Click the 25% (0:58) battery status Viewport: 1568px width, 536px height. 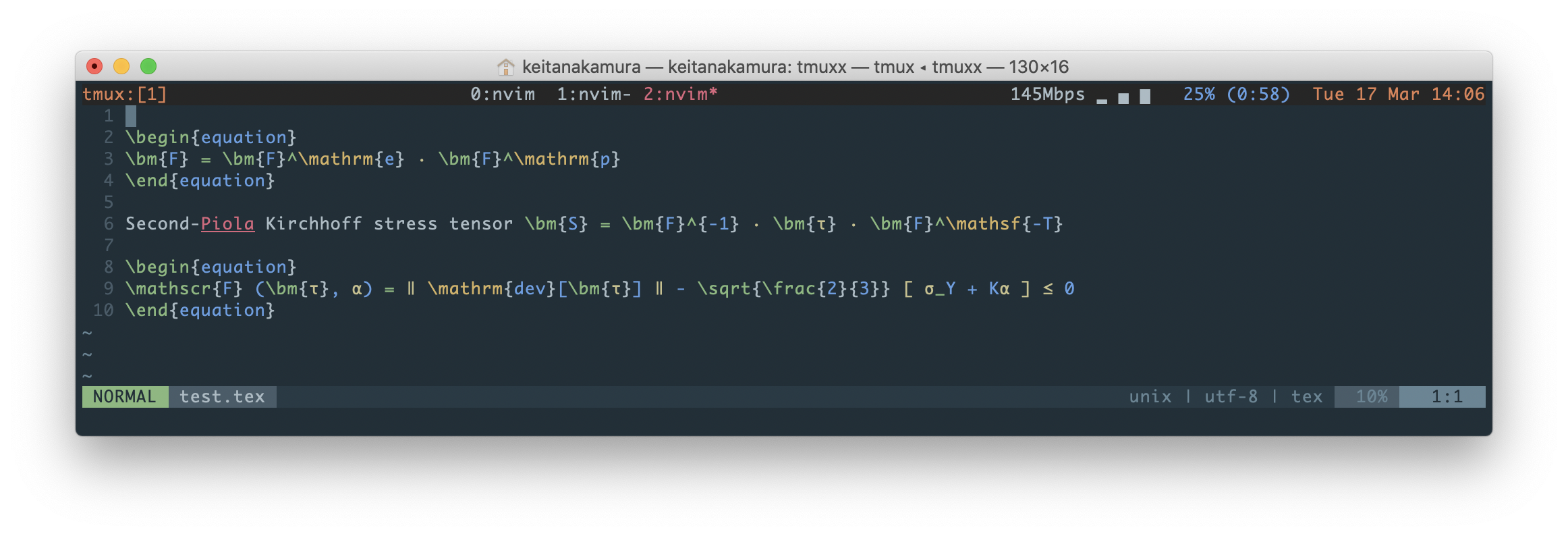(1237, 94)
